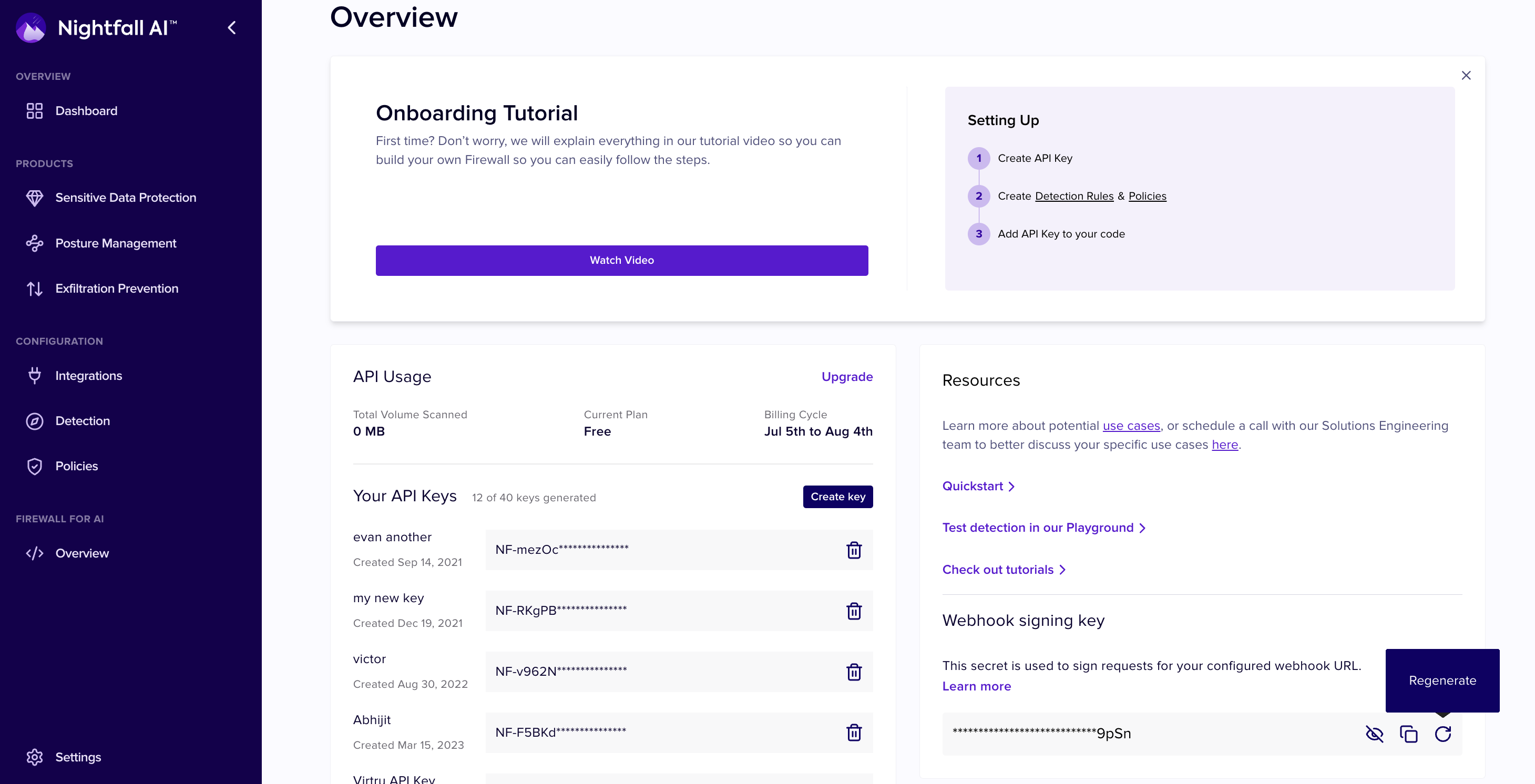Open Settings from the sidebar
The height and width of the screenshot is (784, 1535).
(x=78, y=757)
